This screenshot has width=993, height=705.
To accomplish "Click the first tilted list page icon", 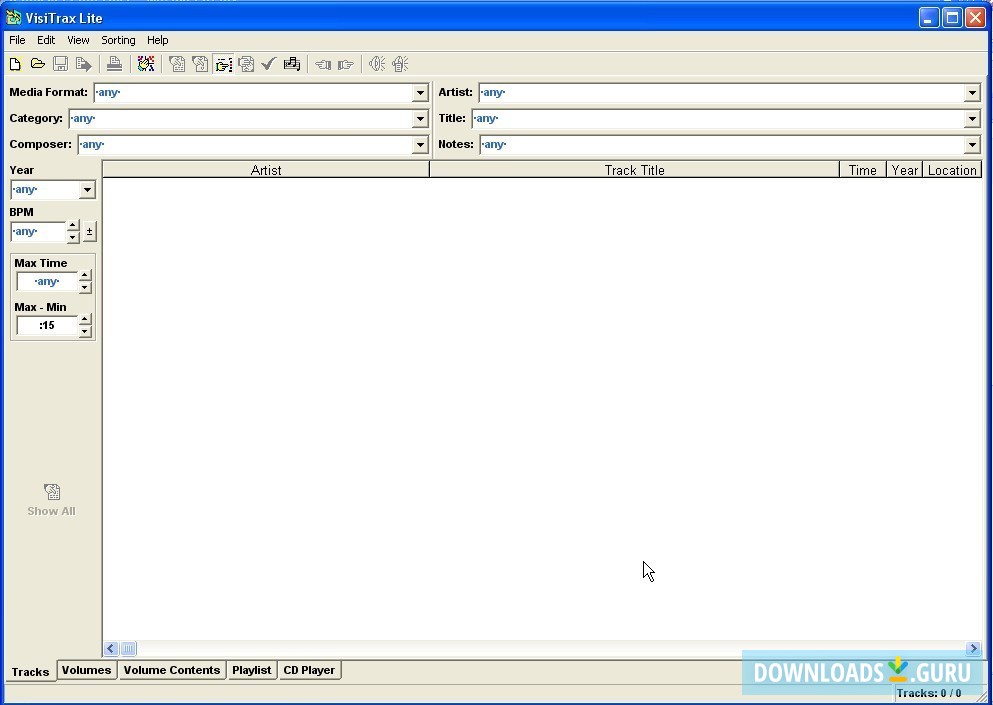I will 177,64.
